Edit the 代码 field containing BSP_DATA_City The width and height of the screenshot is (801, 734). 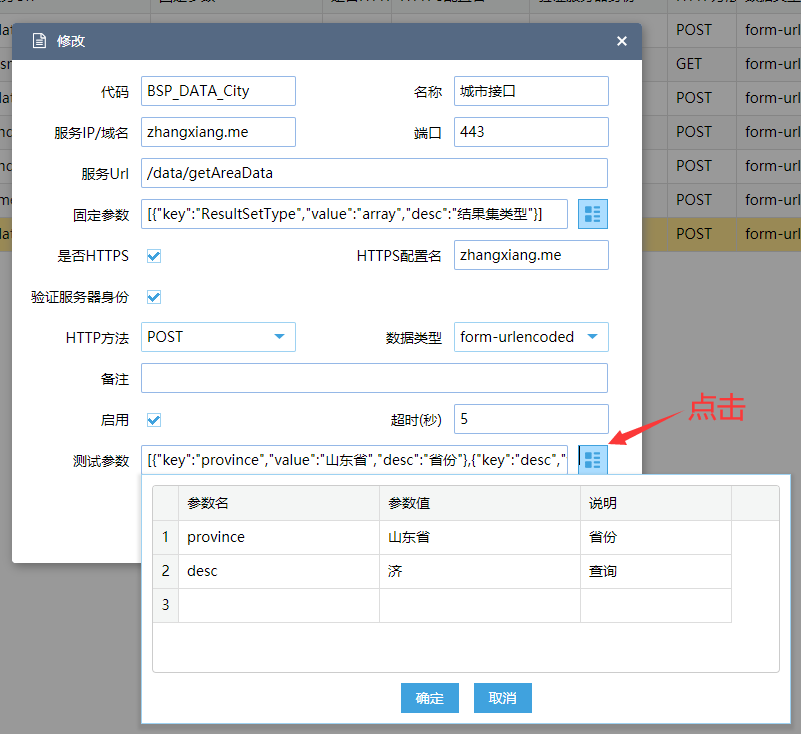click(217, 91)
